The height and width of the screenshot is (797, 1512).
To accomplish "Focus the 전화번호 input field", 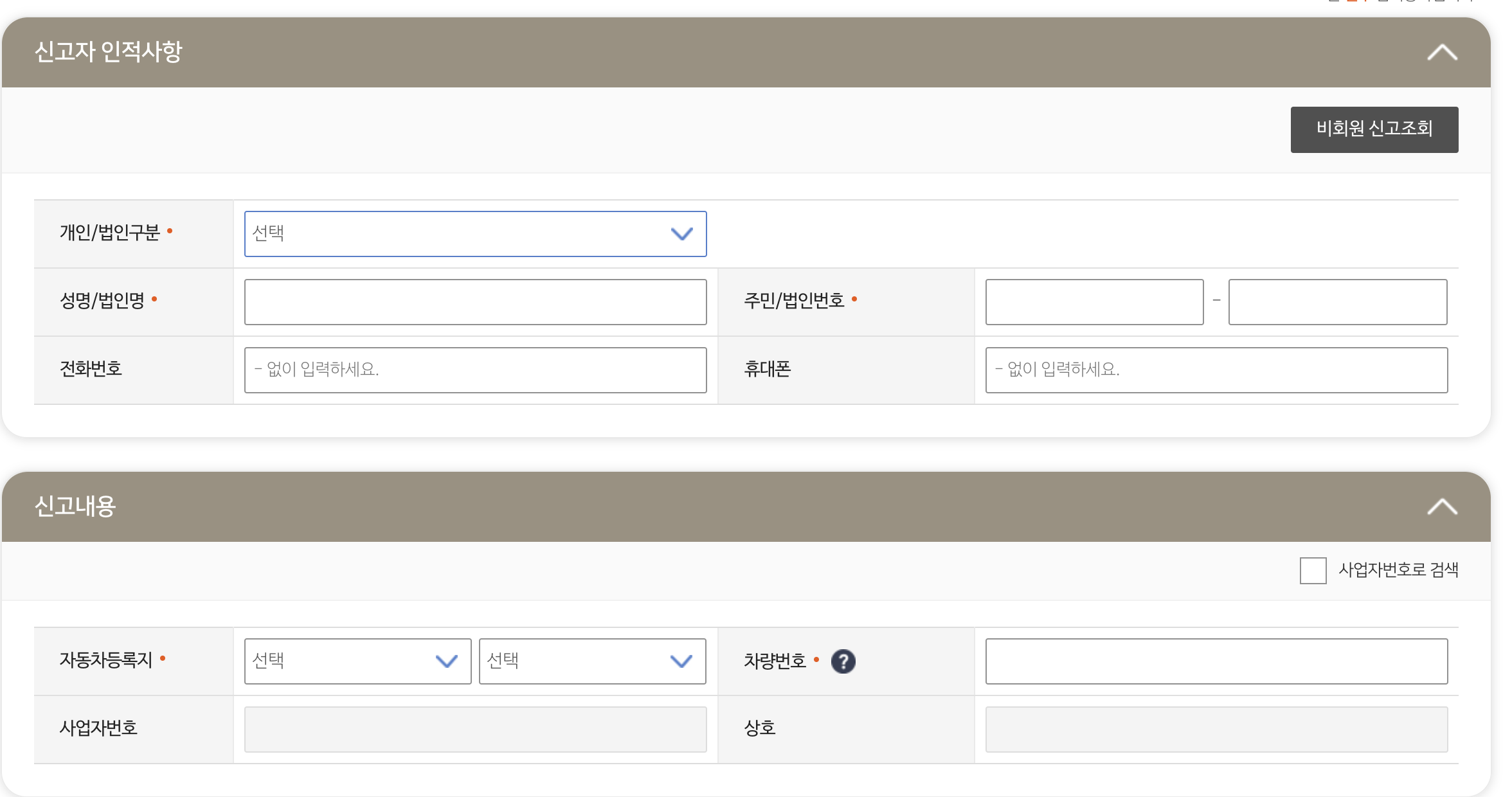I will 475,370.
